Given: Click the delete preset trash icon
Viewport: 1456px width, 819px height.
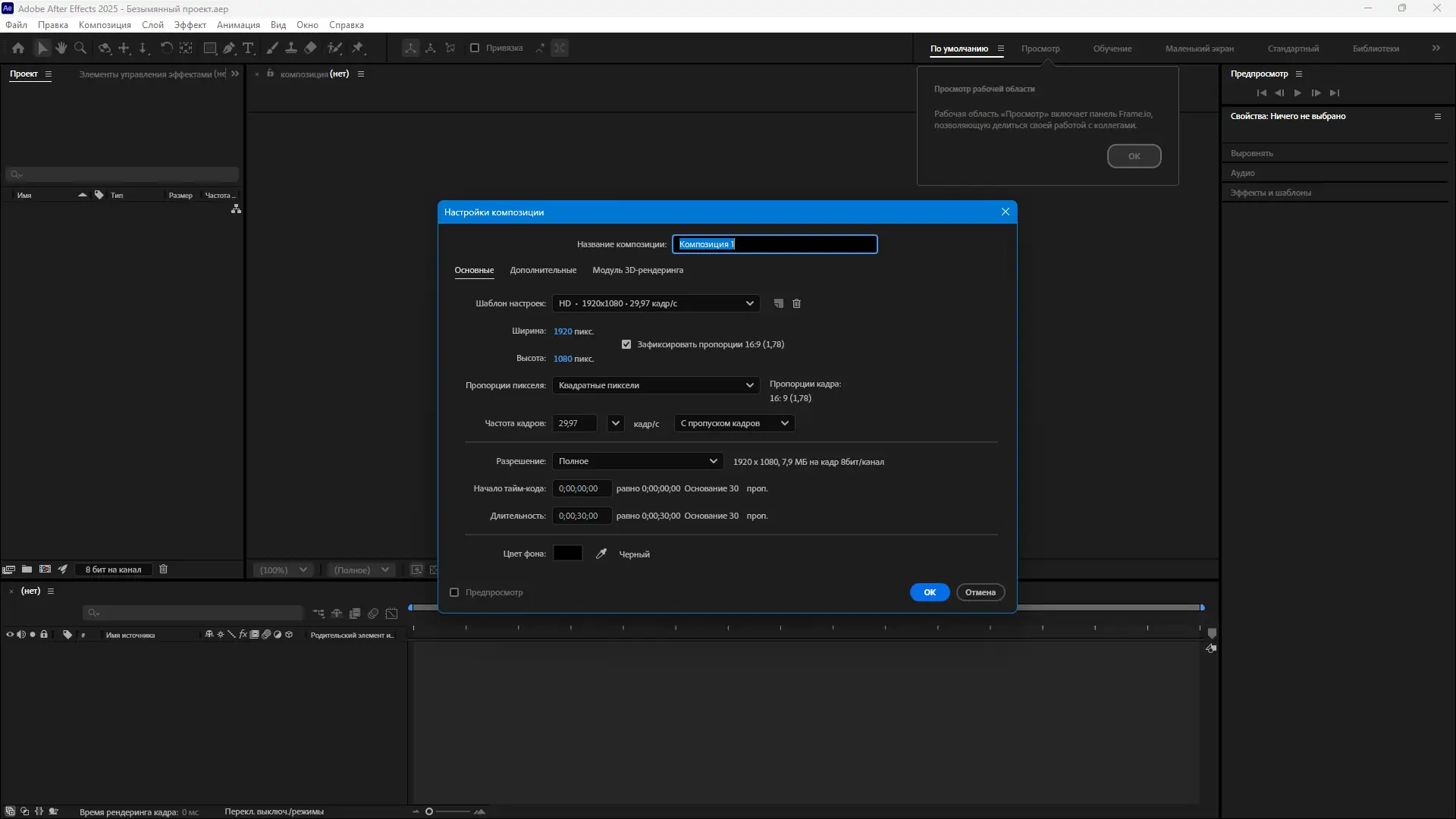Looking at the screenshot, I should (796, 303).
